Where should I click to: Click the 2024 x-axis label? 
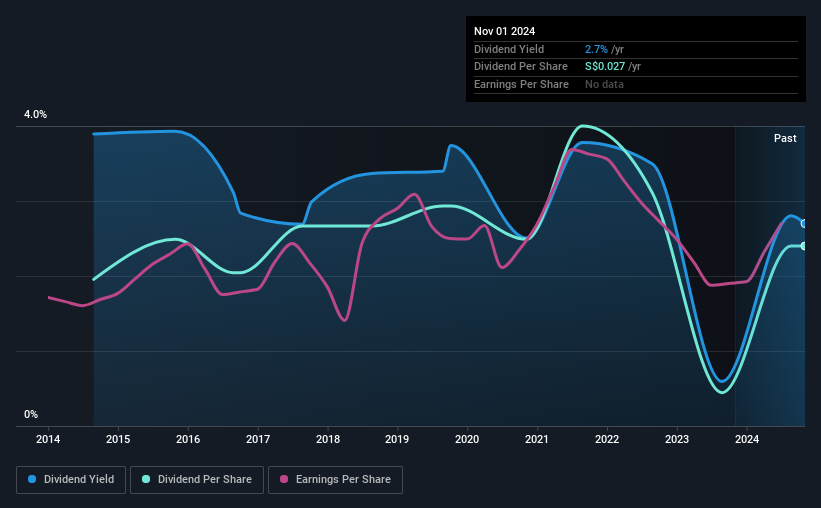(747, 439)
